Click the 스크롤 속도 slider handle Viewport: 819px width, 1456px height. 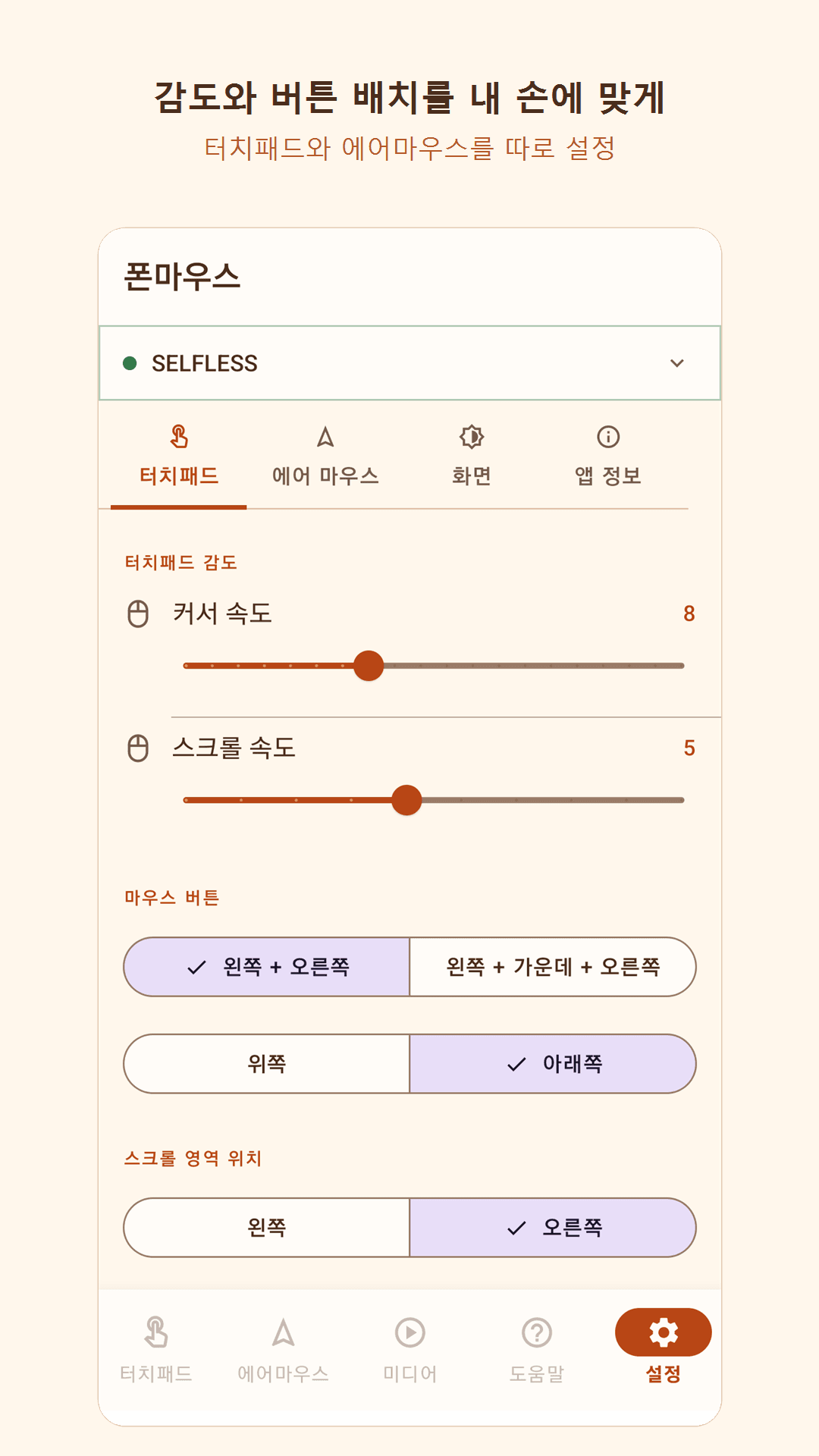pyautogui.click(x=406, y=800)
